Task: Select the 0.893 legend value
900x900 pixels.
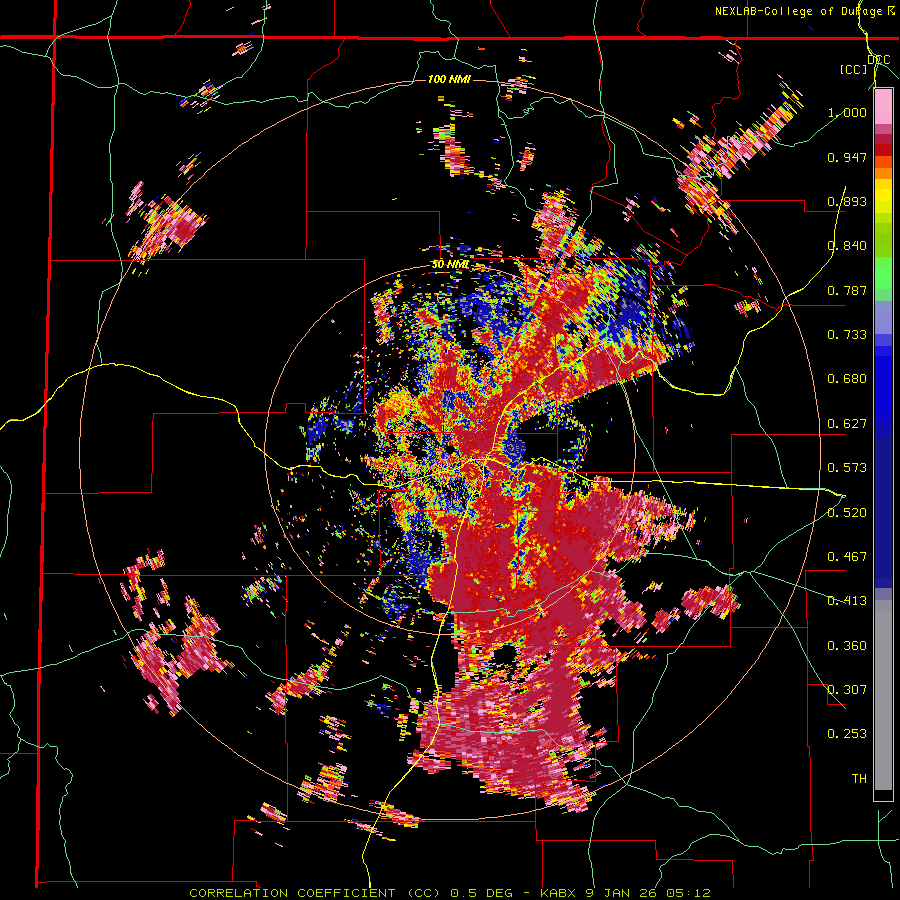Action: pos(847,201)
